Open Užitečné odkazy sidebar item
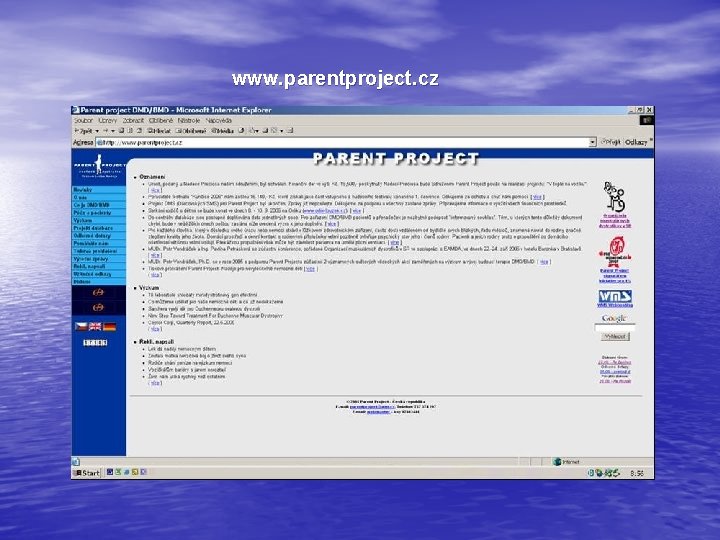Screen dimensions: 720x540 [99, 274]
